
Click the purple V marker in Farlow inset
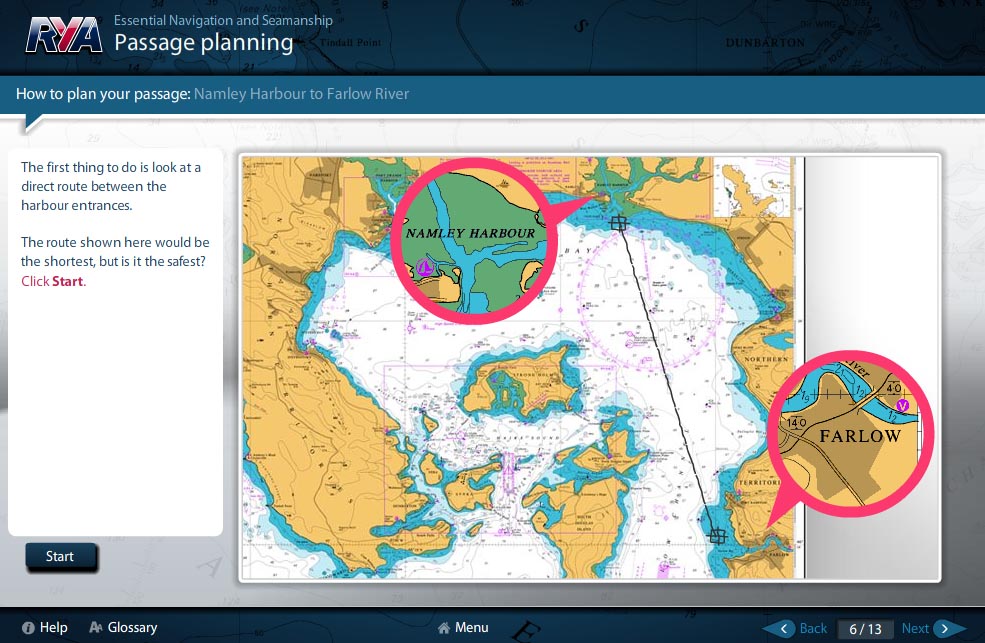903,405
